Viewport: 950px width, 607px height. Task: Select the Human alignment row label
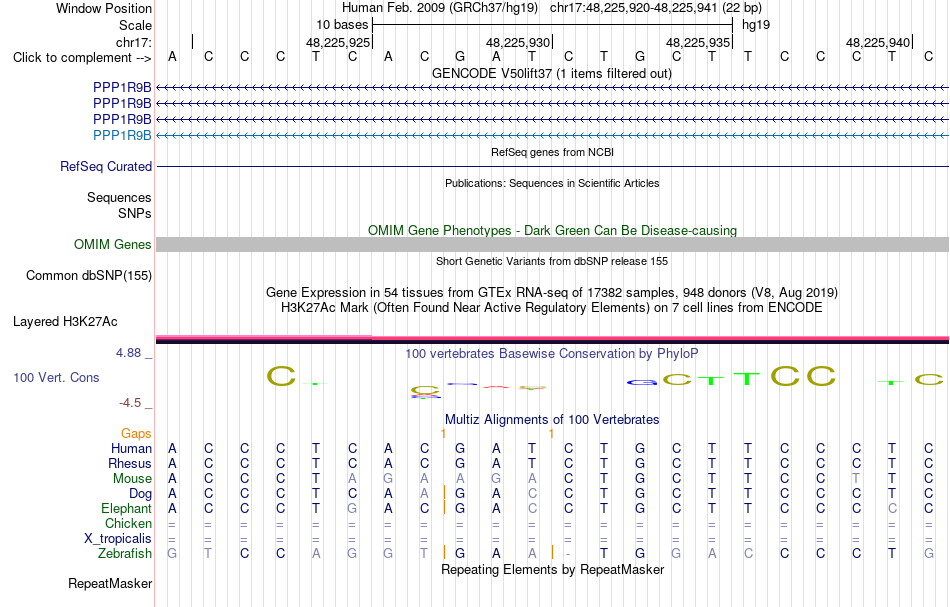pos(131,448)
